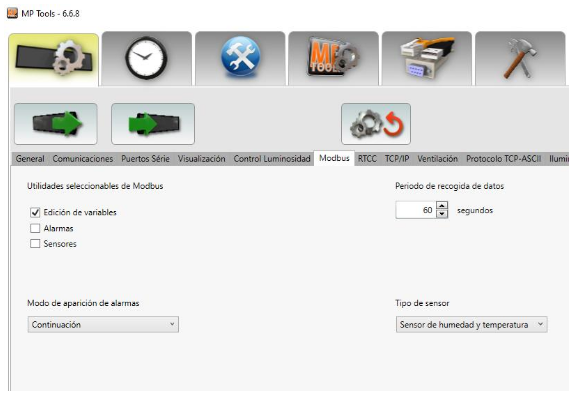The width and height of the screenshot is (578, 393).
Task: Open the clock main tab
Action: click(x=147, y=59)
